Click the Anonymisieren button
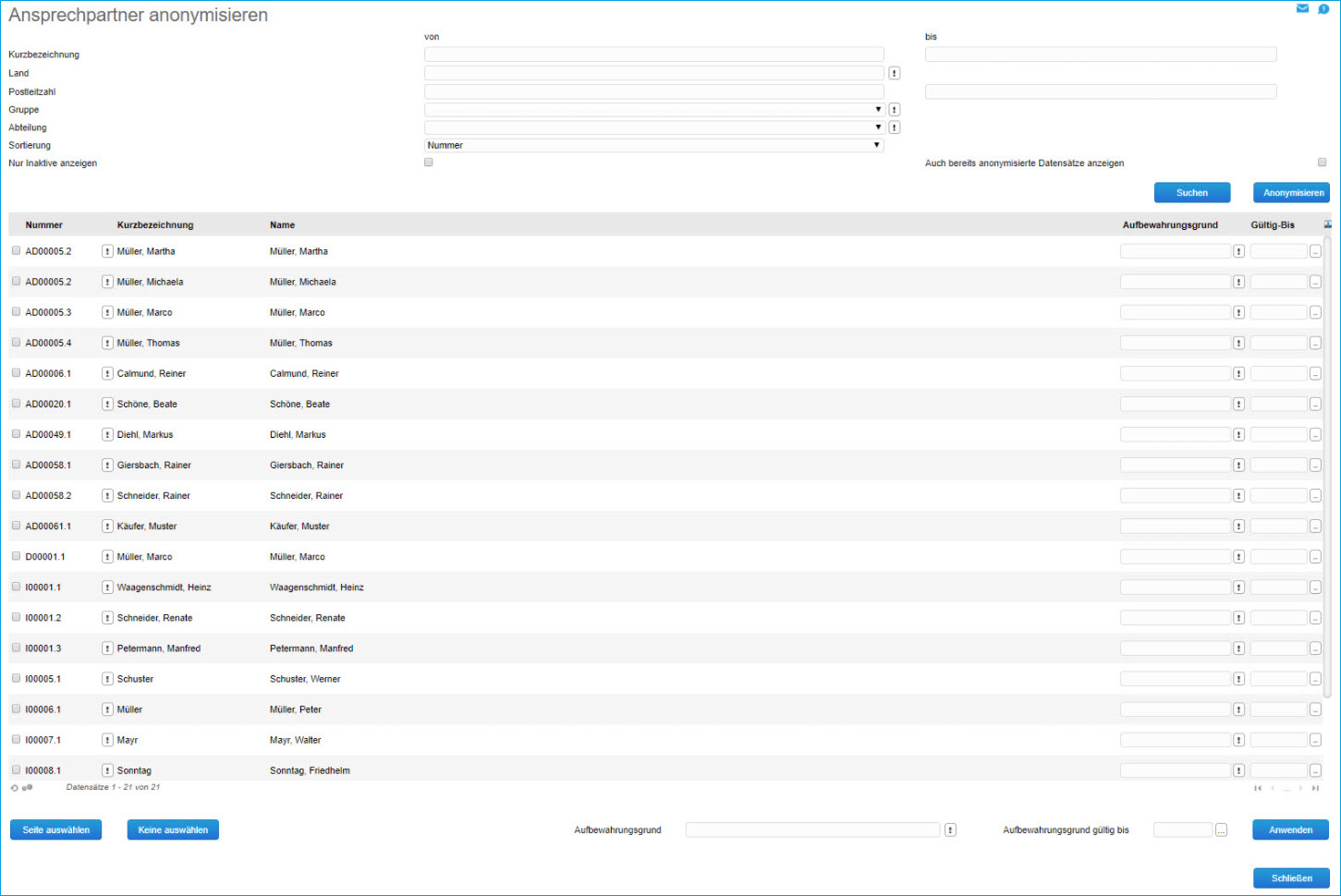Screen dimensions: 1341x896 1291,192
